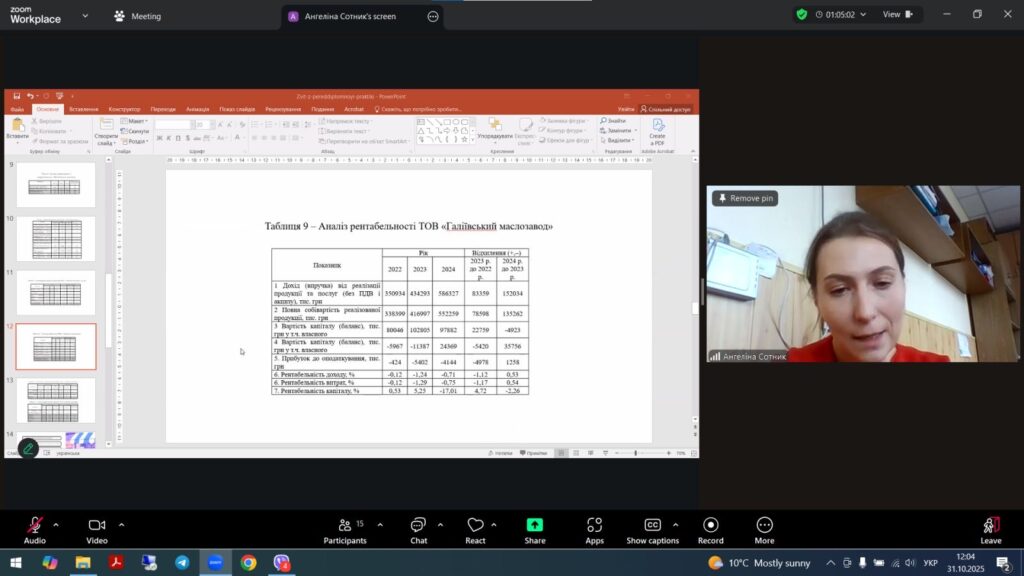Select slide 11 thumbnail in the shared PowerPoint

(x=56, y=292)
